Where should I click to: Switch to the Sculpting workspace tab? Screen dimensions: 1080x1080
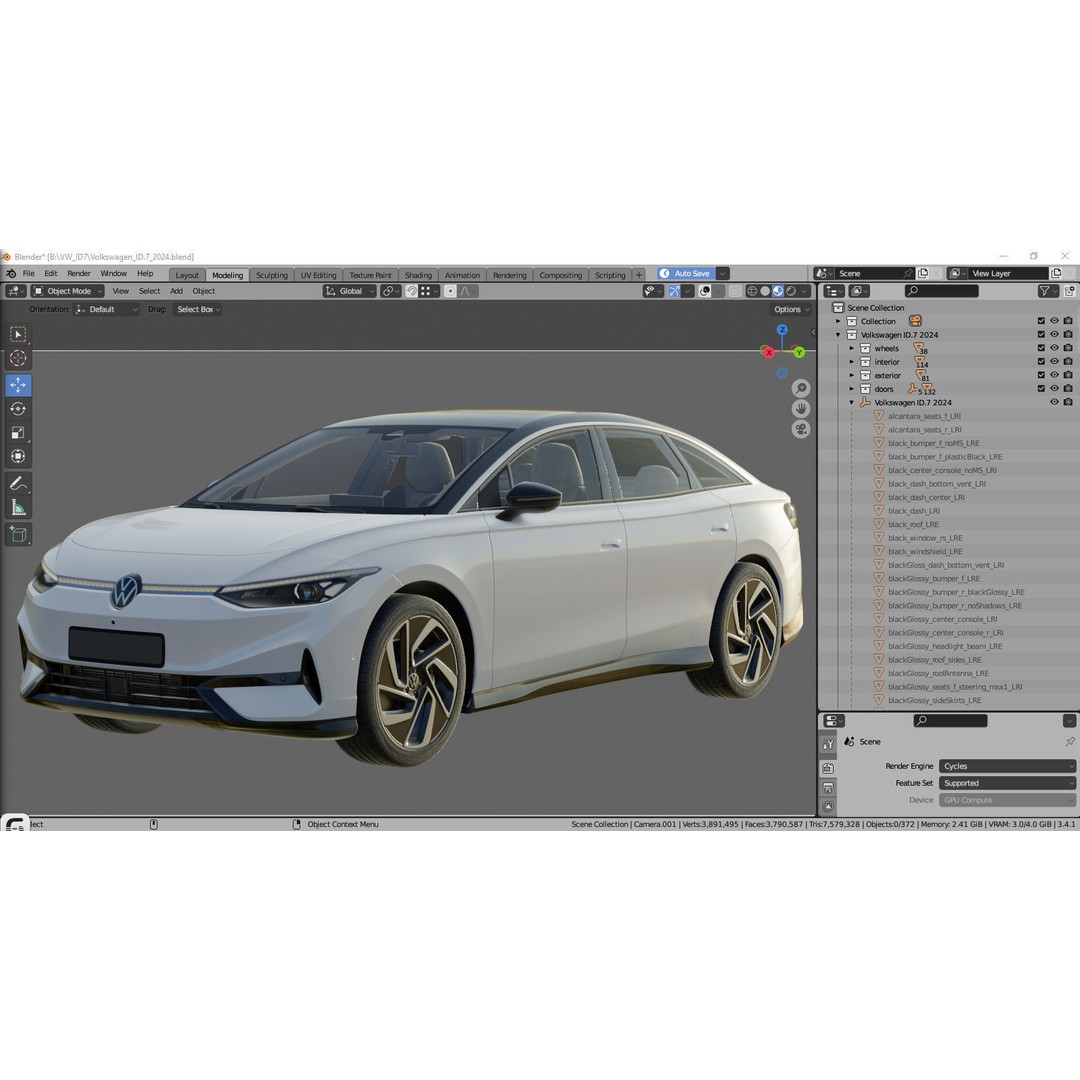(x=271, y=274)
